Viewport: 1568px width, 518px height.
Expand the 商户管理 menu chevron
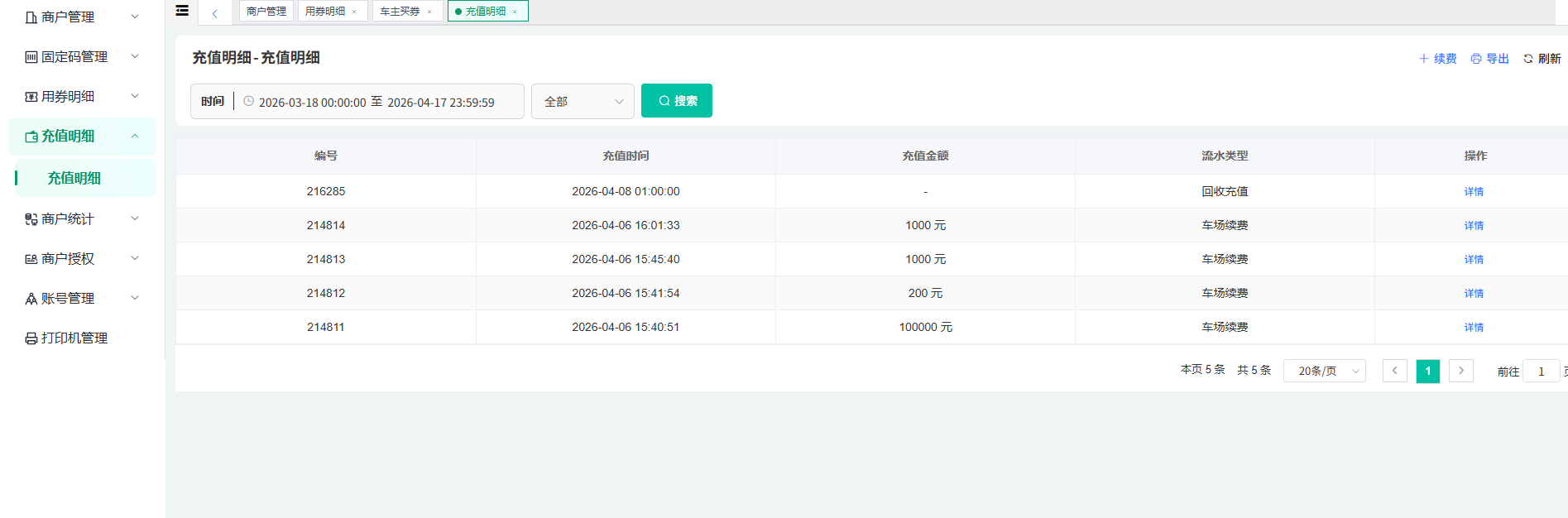[135, 17]
